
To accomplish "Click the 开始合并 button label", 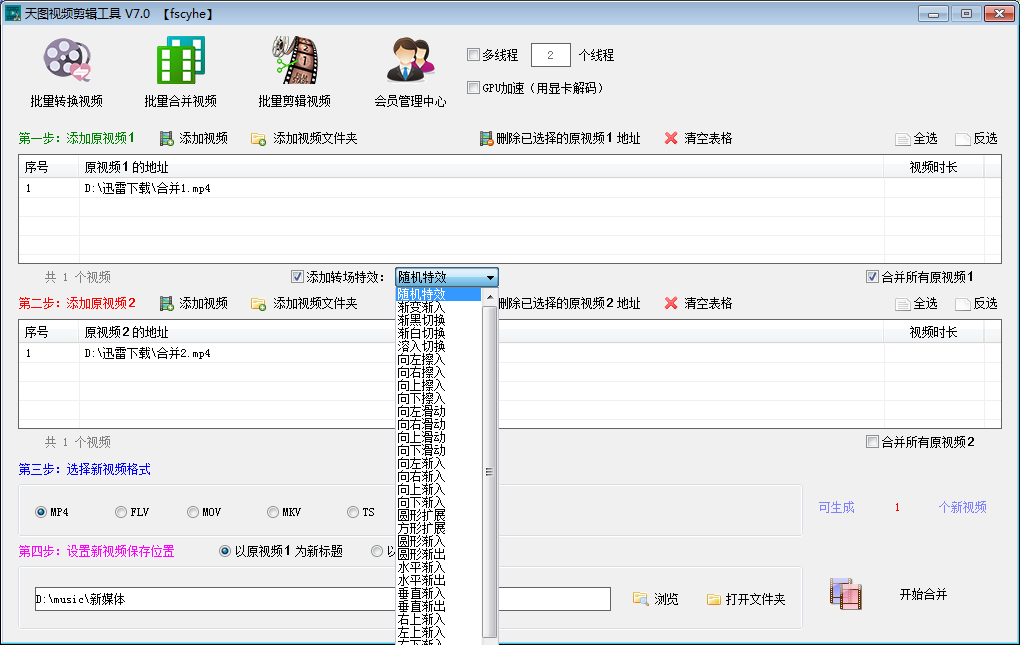I will point(923,594).
